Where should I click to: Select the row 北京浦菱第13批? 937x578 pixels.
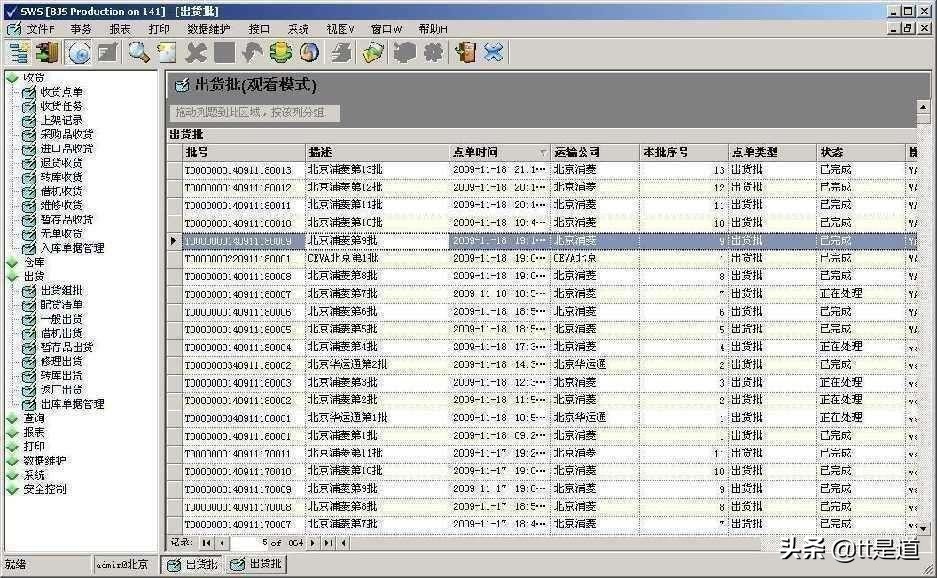(543, 170)
